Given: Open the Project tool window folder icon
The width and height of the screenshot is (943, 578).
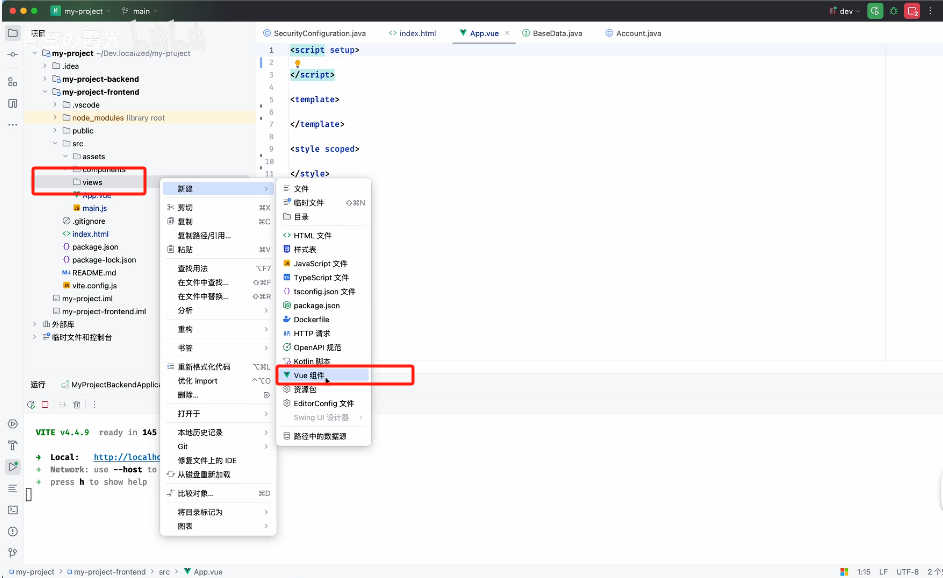Looking at the screenshot, I should 12,33.
